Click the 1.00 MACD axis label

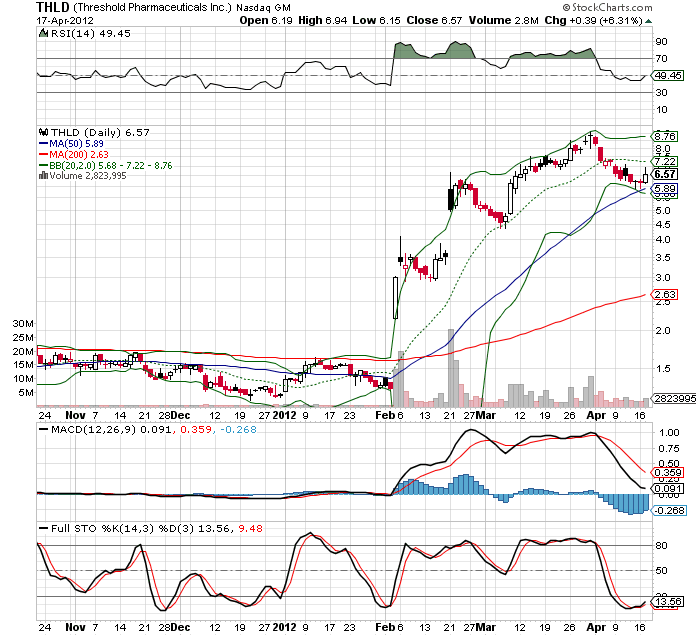point(668,433)
